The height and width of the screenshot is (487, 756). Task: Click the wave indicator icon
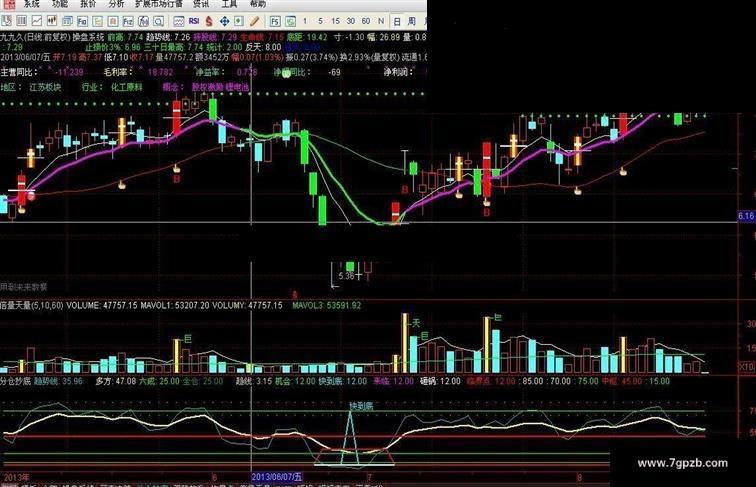point(179,21)
